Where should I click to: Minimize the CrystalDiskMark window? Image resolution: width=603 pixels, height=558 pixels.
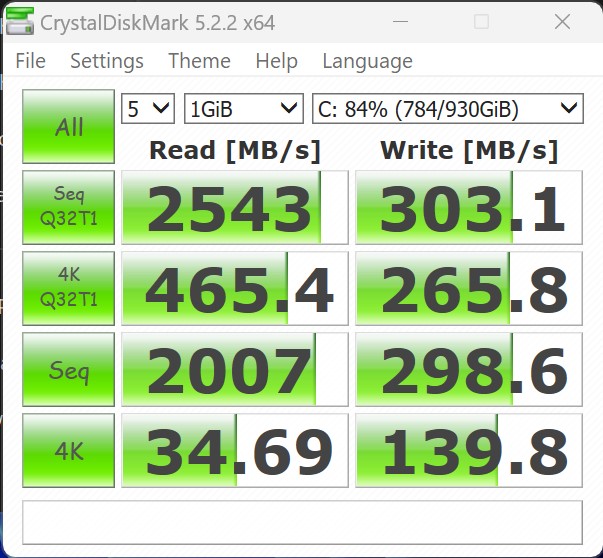point(400,22)
